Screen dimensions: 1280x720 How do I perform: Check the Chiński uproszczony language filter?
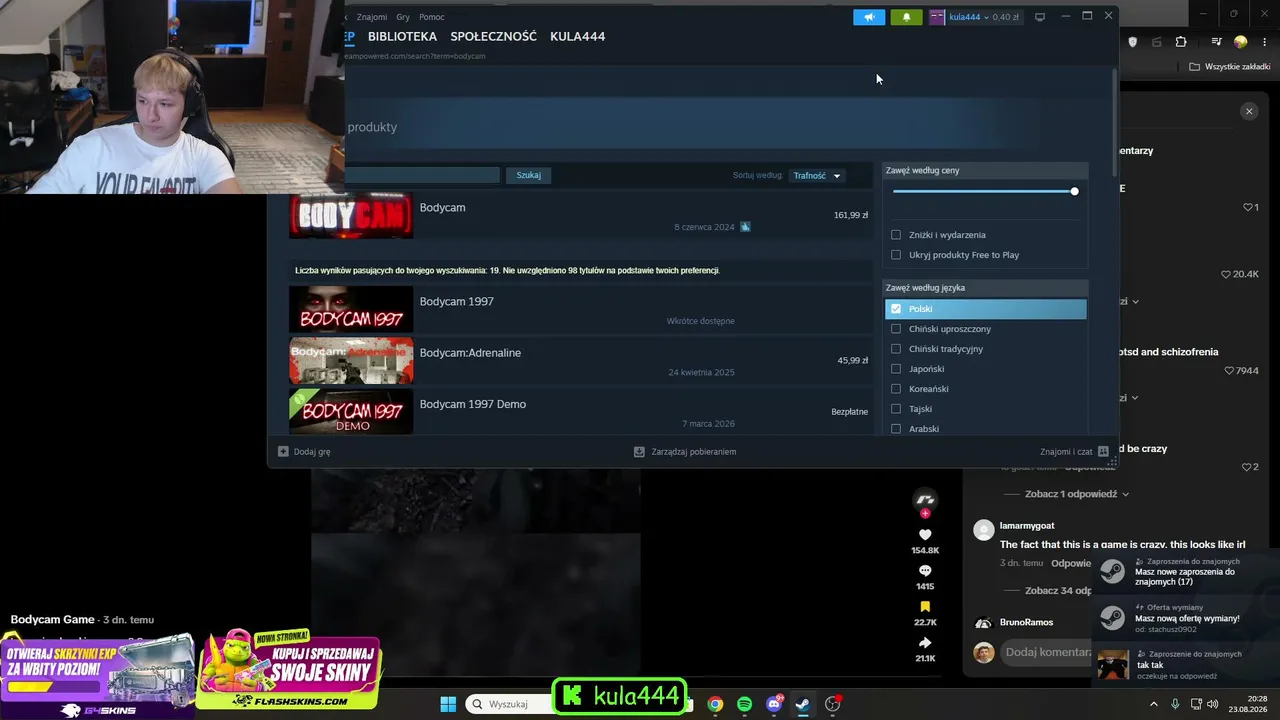[896, 329]
